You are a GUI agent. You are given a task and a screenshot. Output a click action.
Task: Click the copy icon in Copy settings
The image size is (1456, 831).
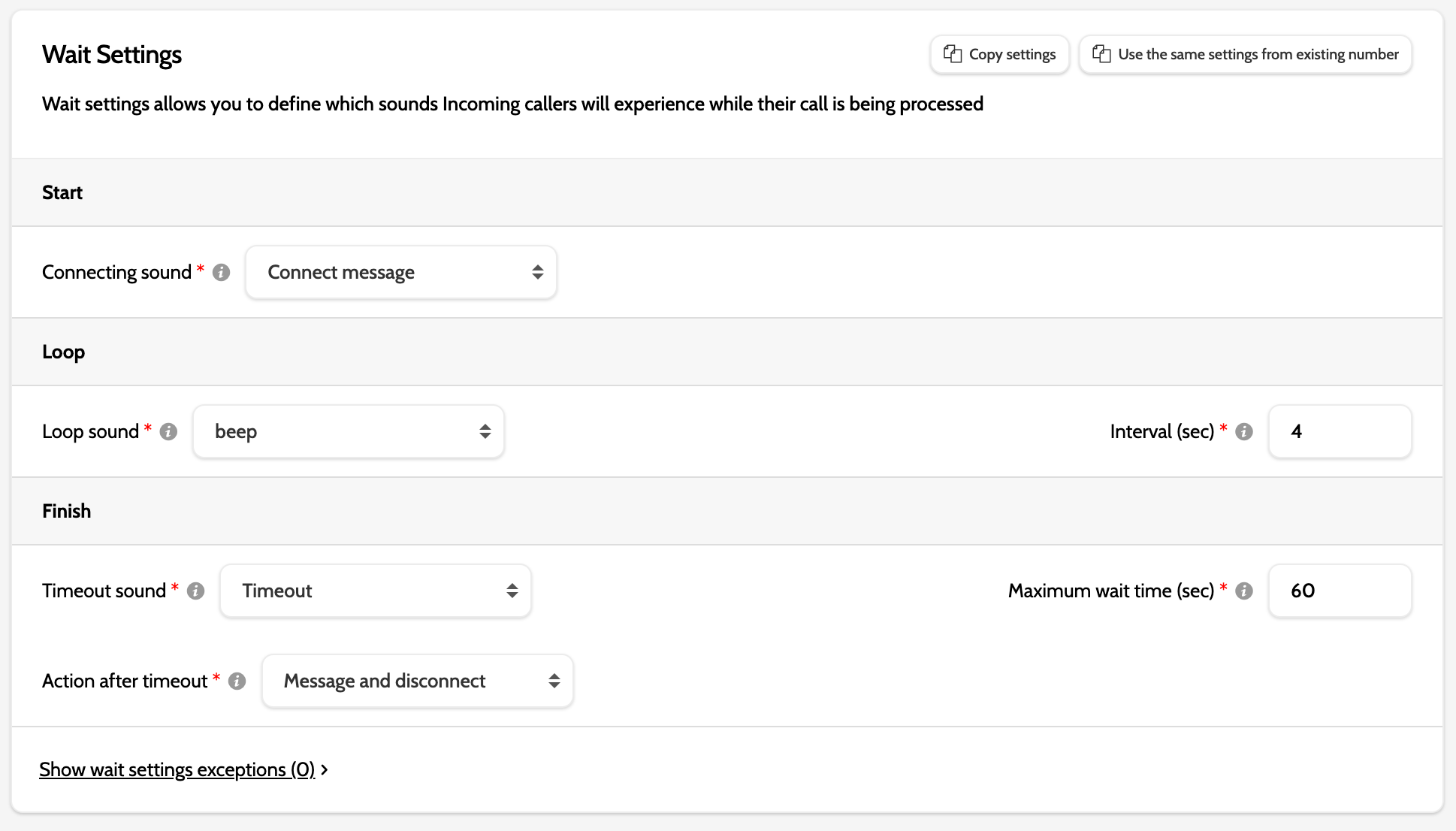coord(953,54)
